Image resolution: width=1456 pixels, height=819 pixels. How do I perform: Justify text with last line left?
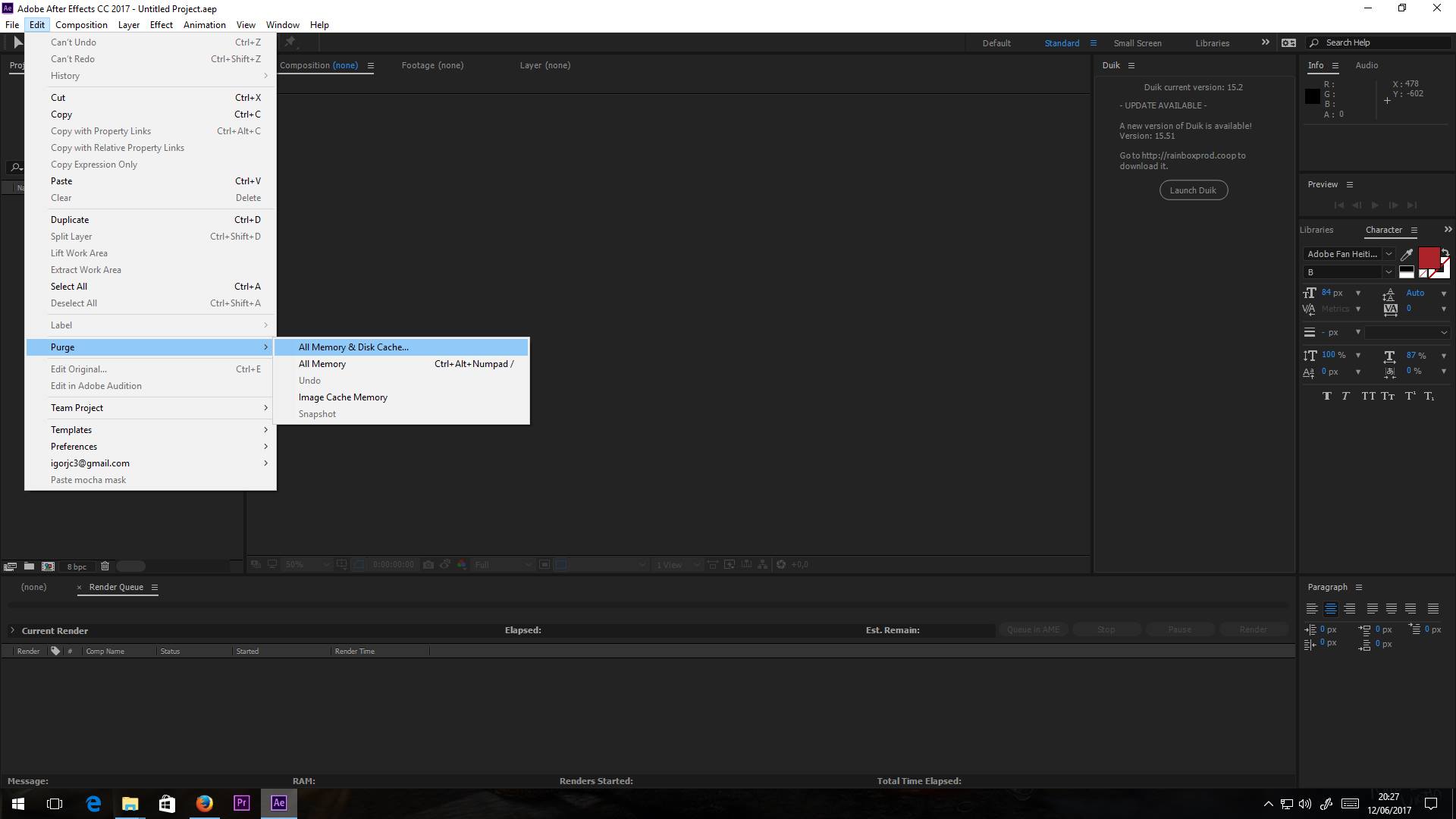click(1373, 608)
